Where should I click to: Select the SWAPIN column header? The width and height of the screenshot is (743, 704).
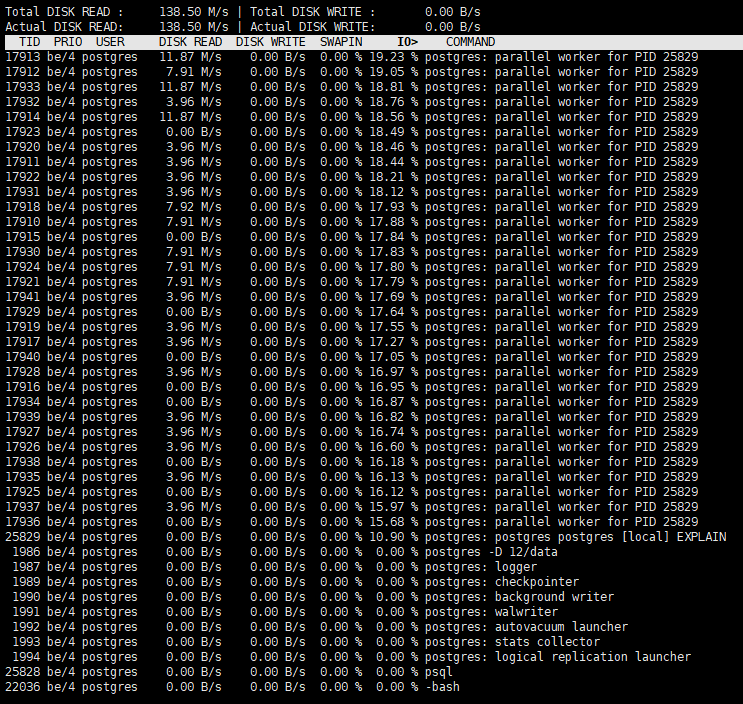point(341,42)
